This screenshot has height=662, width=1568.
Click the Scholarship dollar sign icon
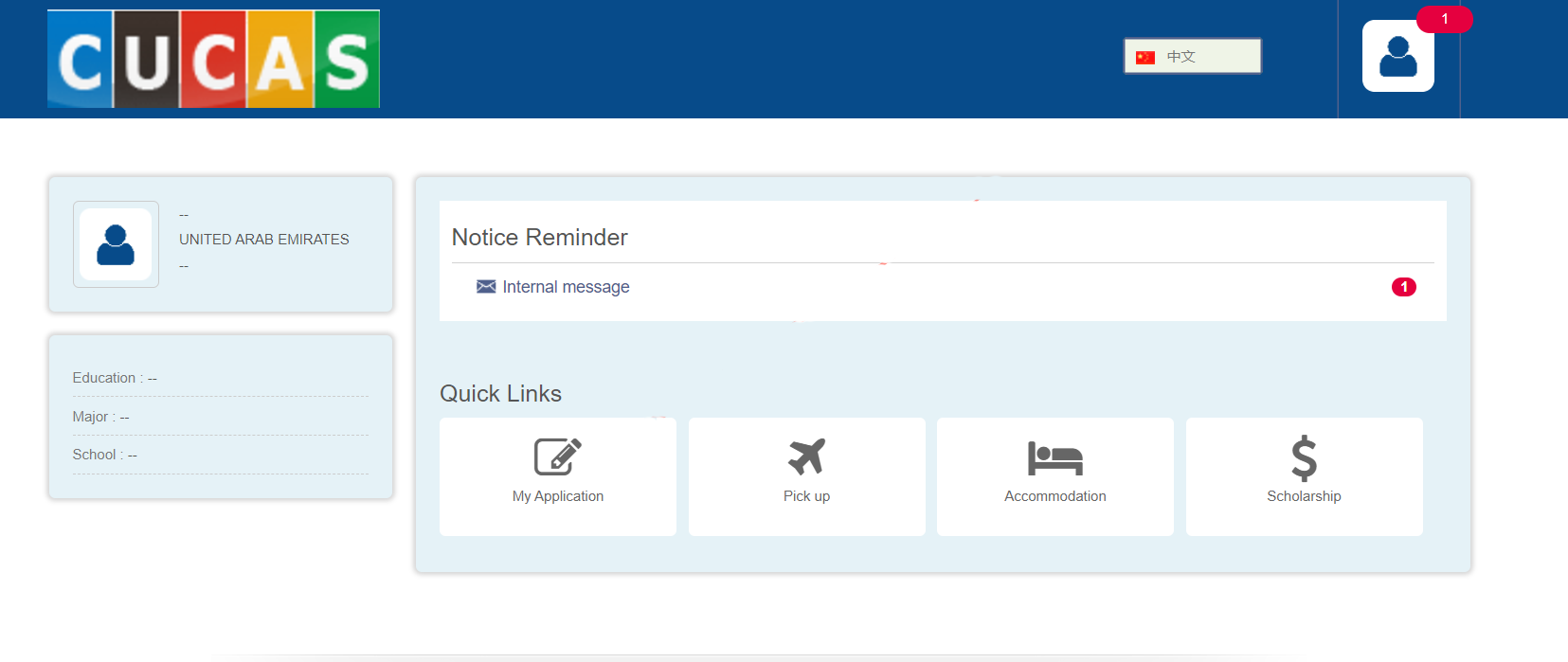click(1304, 458)
